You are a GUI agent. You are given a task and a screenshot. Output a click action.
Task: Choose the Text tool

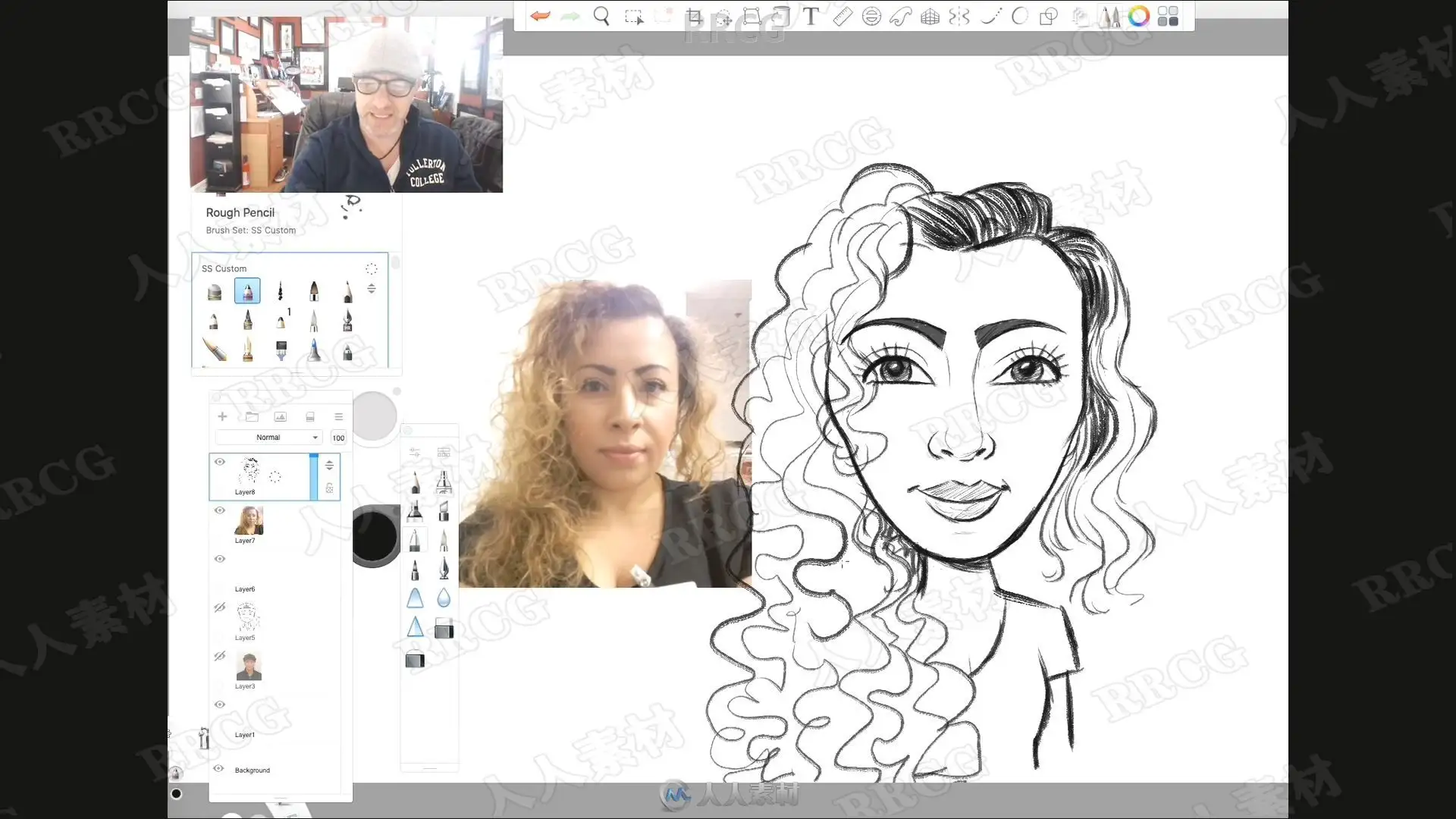pos(811,17)
